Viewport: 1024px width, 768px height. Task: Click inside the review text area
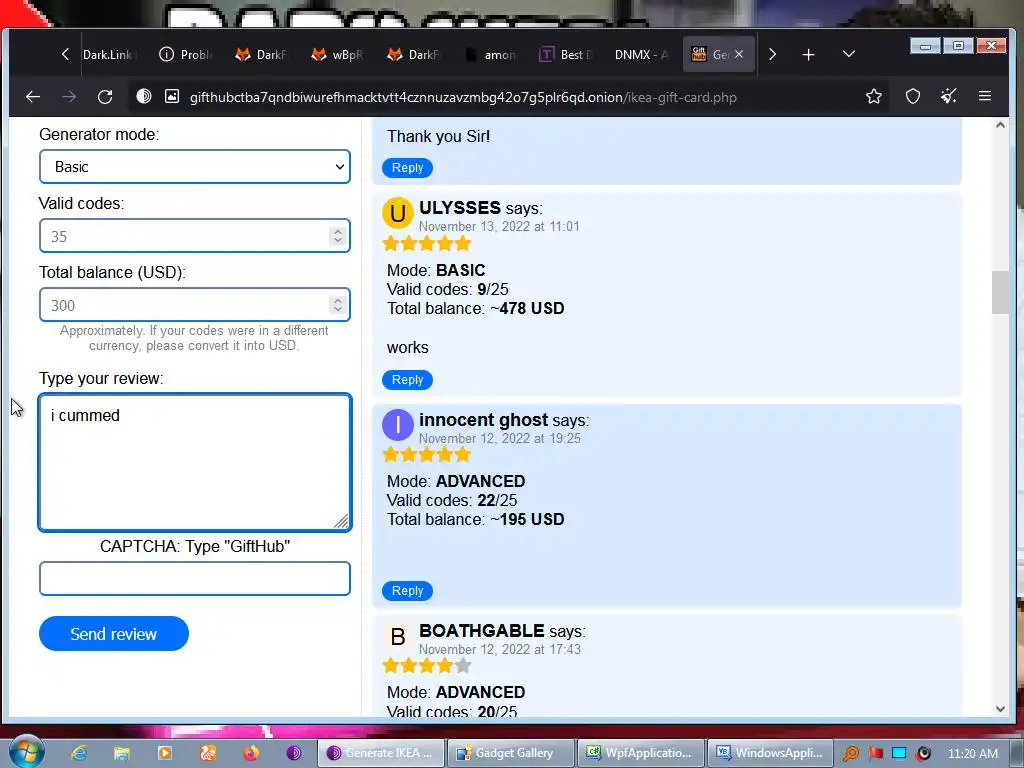coord(195,462)
